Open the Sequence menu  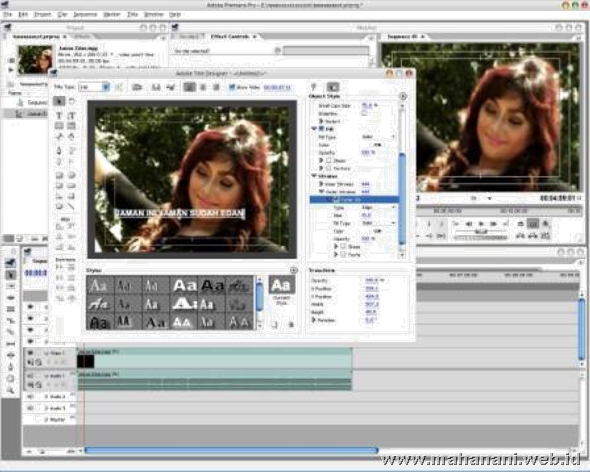point(85,14)
